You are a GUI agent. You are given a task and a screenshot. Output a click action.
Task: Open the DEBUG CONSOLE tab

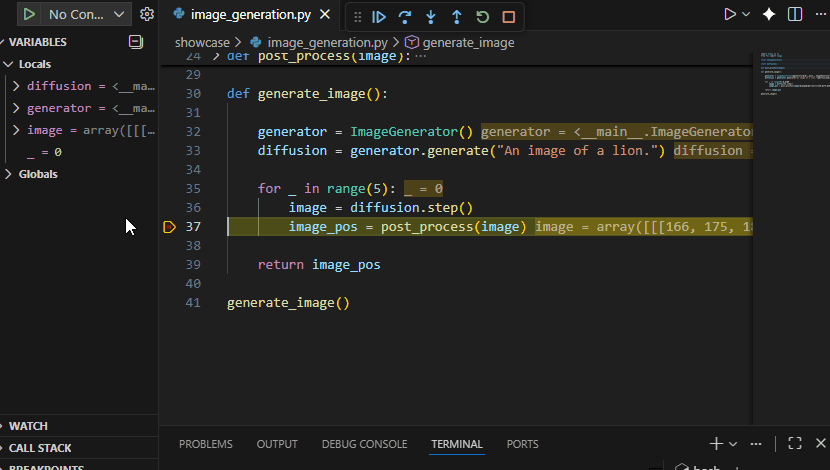tap(364, 444)
